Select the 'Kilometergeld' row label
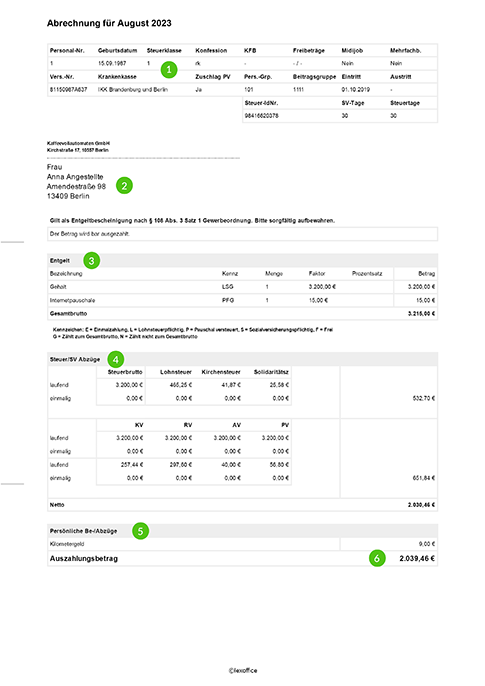The width and height of the screenshot is (485, 686). [67, 544]
